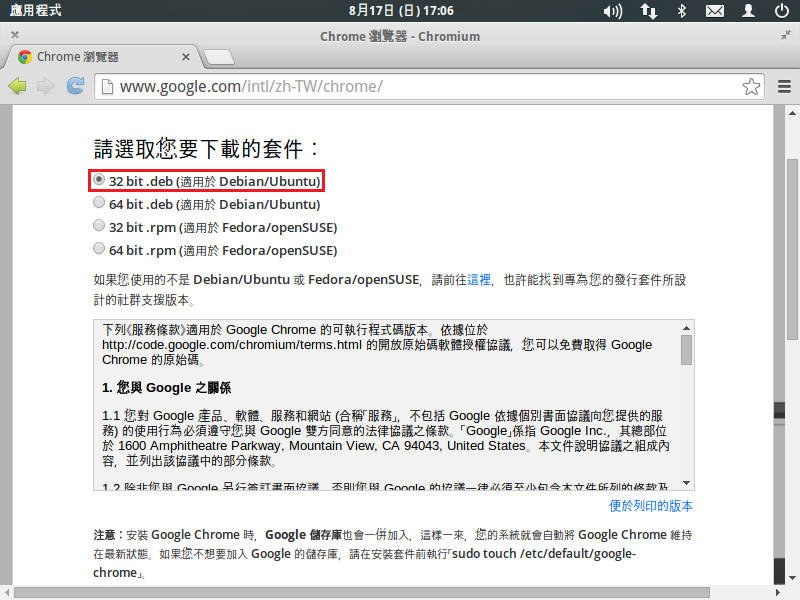Open the sound volume indicator
800x600 pixels.
click(x=613, y=11)
